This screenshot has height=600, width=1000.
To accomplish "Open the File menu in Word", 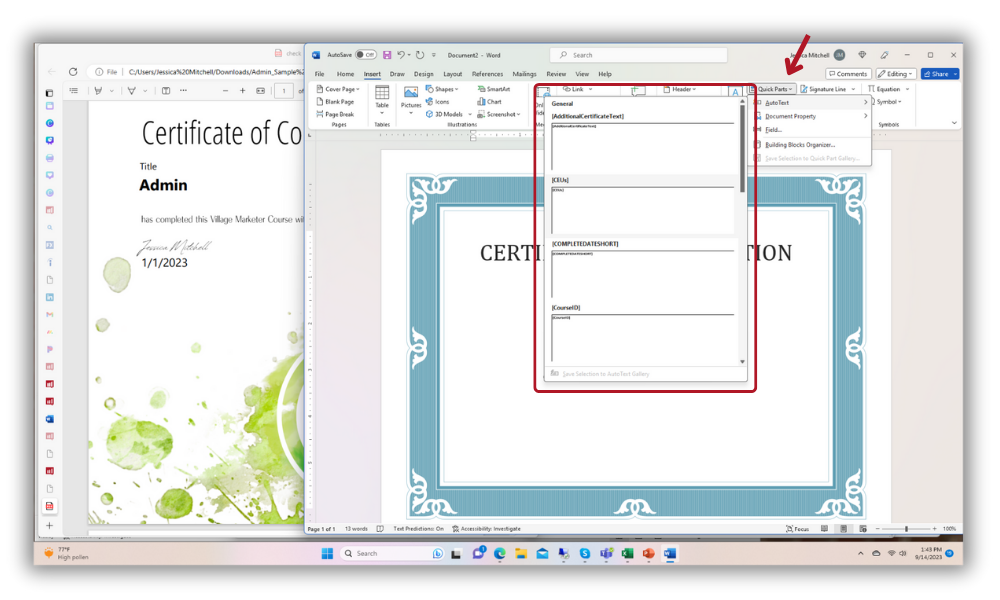I will 320,74.
